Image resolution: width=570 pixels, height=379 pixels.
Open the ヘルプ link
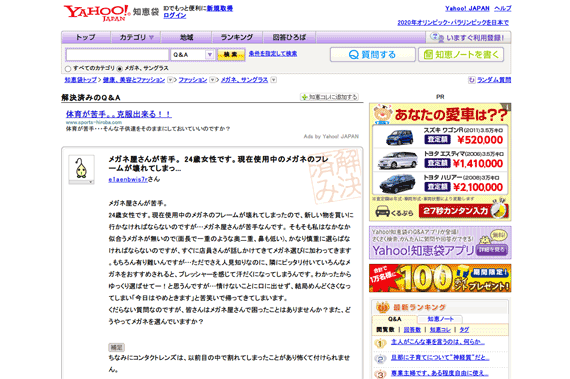click(503, 8)
